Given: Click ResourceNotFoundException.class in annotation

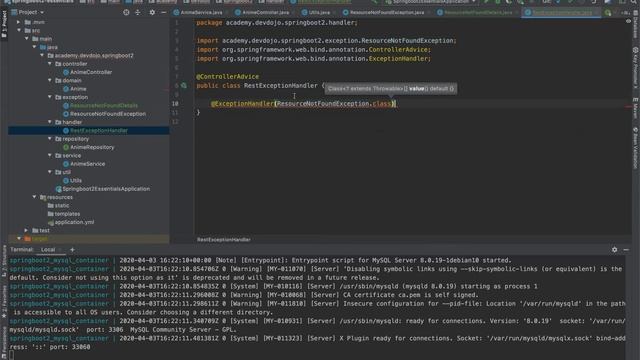Looking at the screenshot, I should [x=334, y=104].
